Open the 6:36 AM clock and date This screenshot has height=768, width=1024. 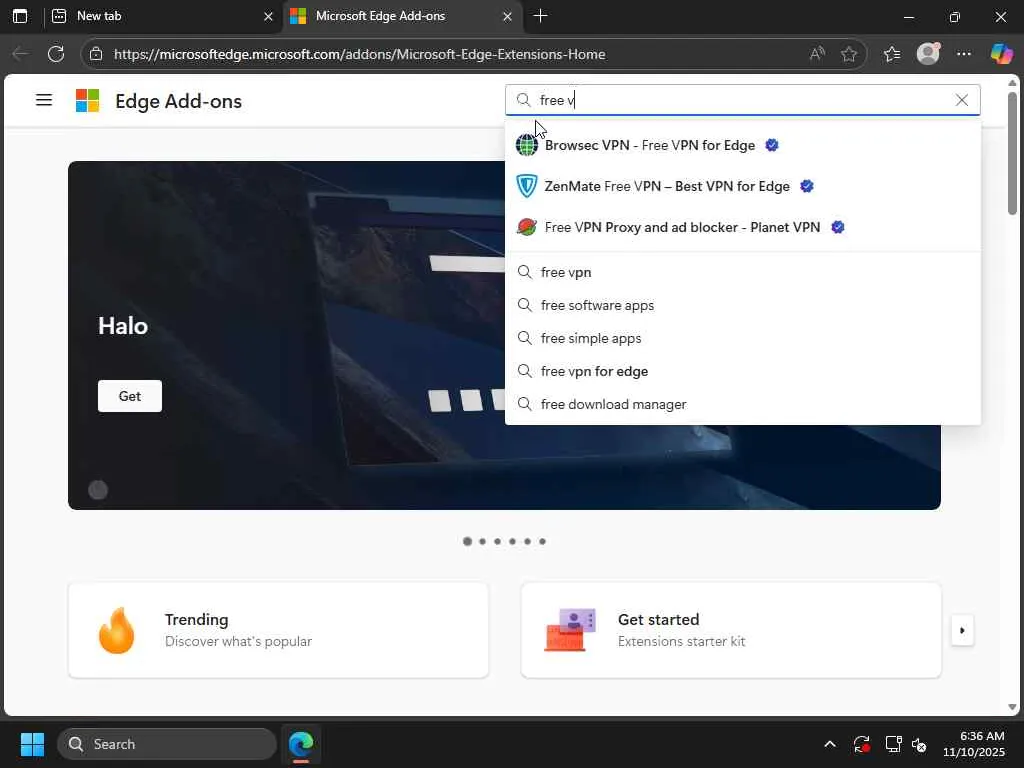(x=973, y=744)
